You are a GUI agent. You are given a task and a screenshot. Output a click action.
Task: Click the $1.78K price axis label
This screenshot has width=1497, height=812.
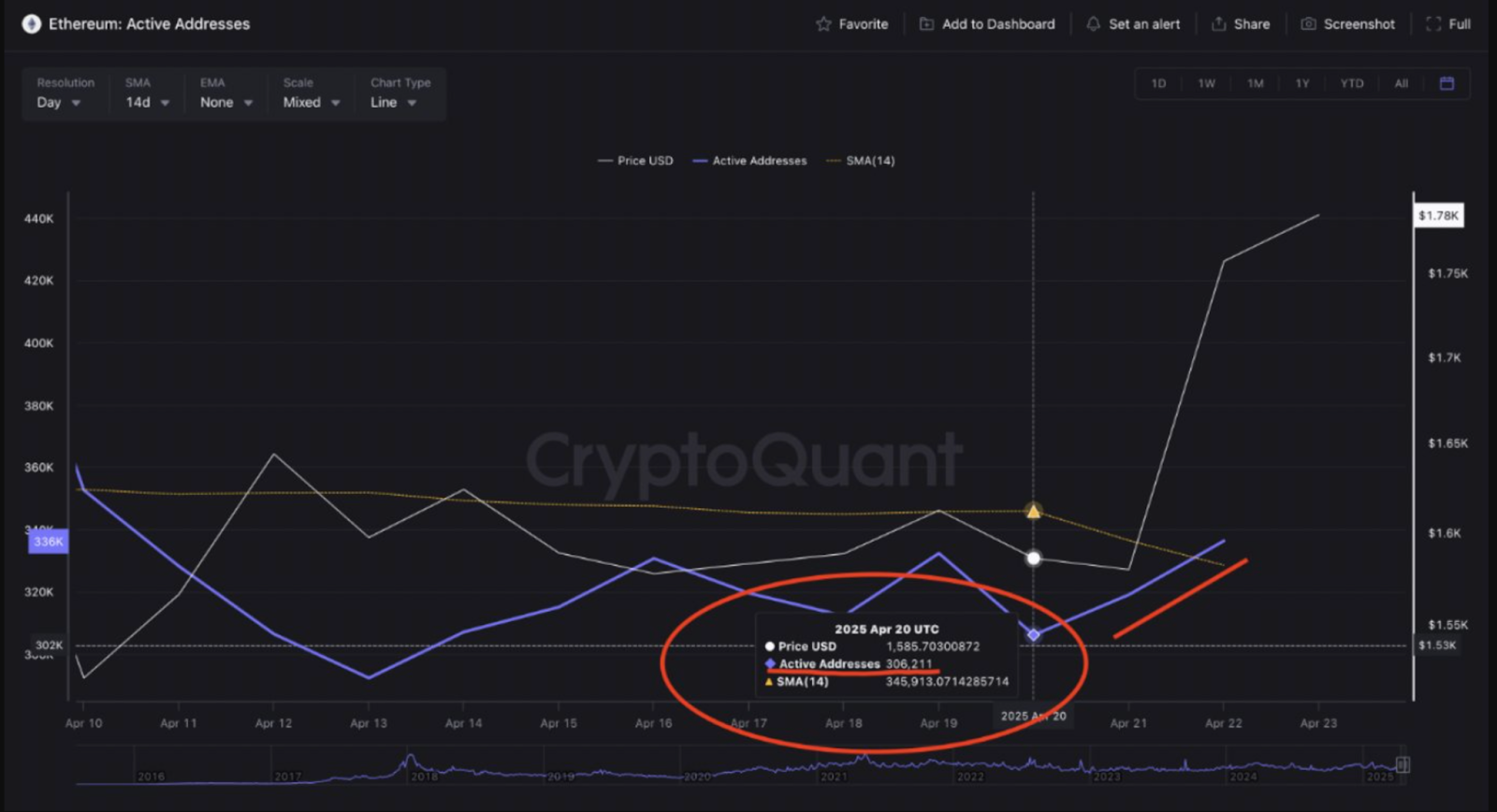point(1438,215)
